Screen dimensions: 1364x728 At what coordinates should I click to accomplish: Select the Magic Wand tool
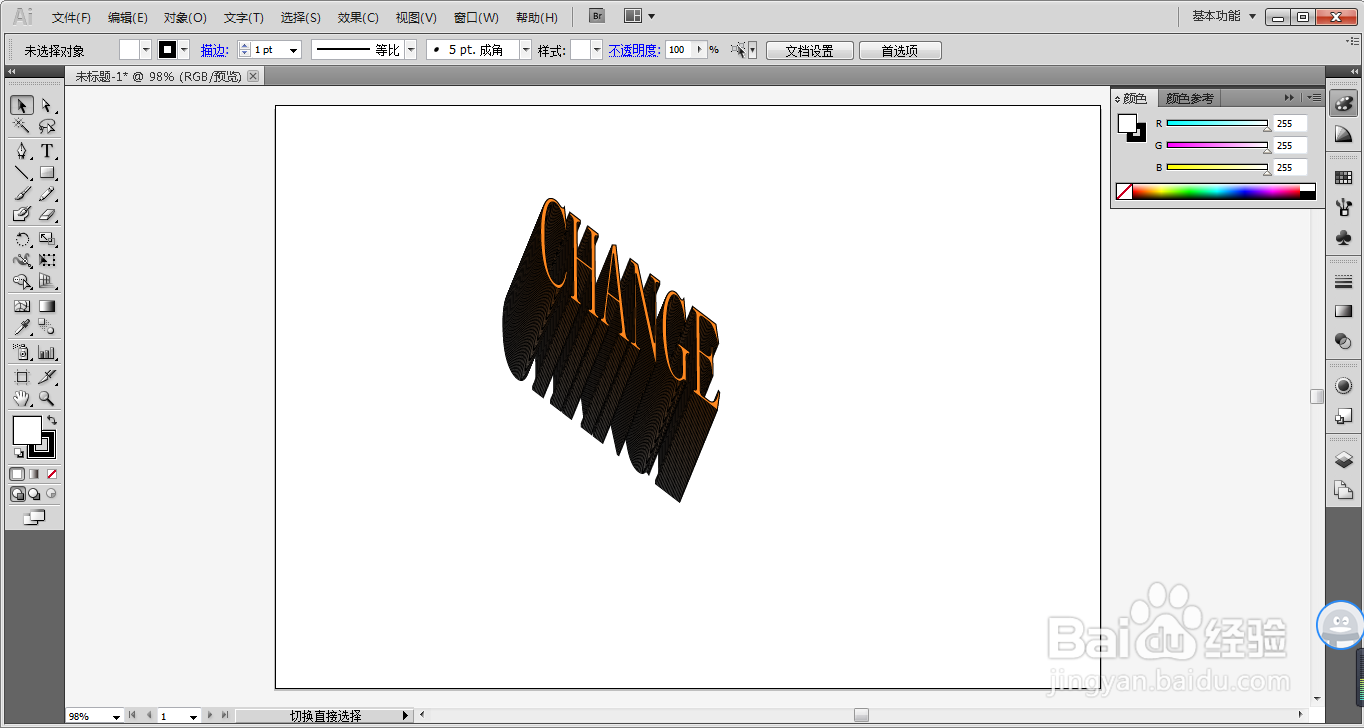pyautogui.click(x=21, y=126)
